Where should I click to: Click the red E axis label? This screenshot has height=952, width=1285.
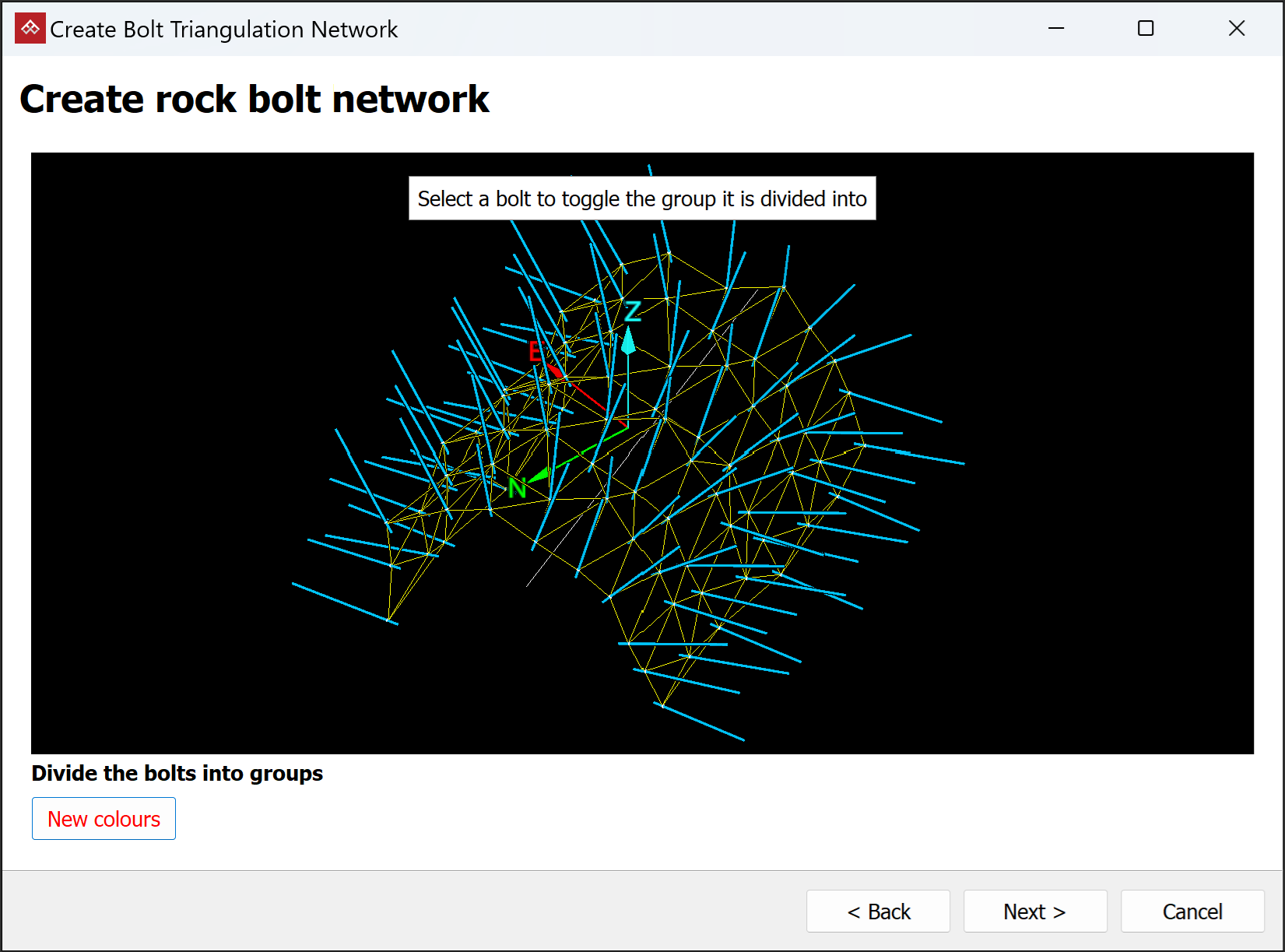pos(535,352)
